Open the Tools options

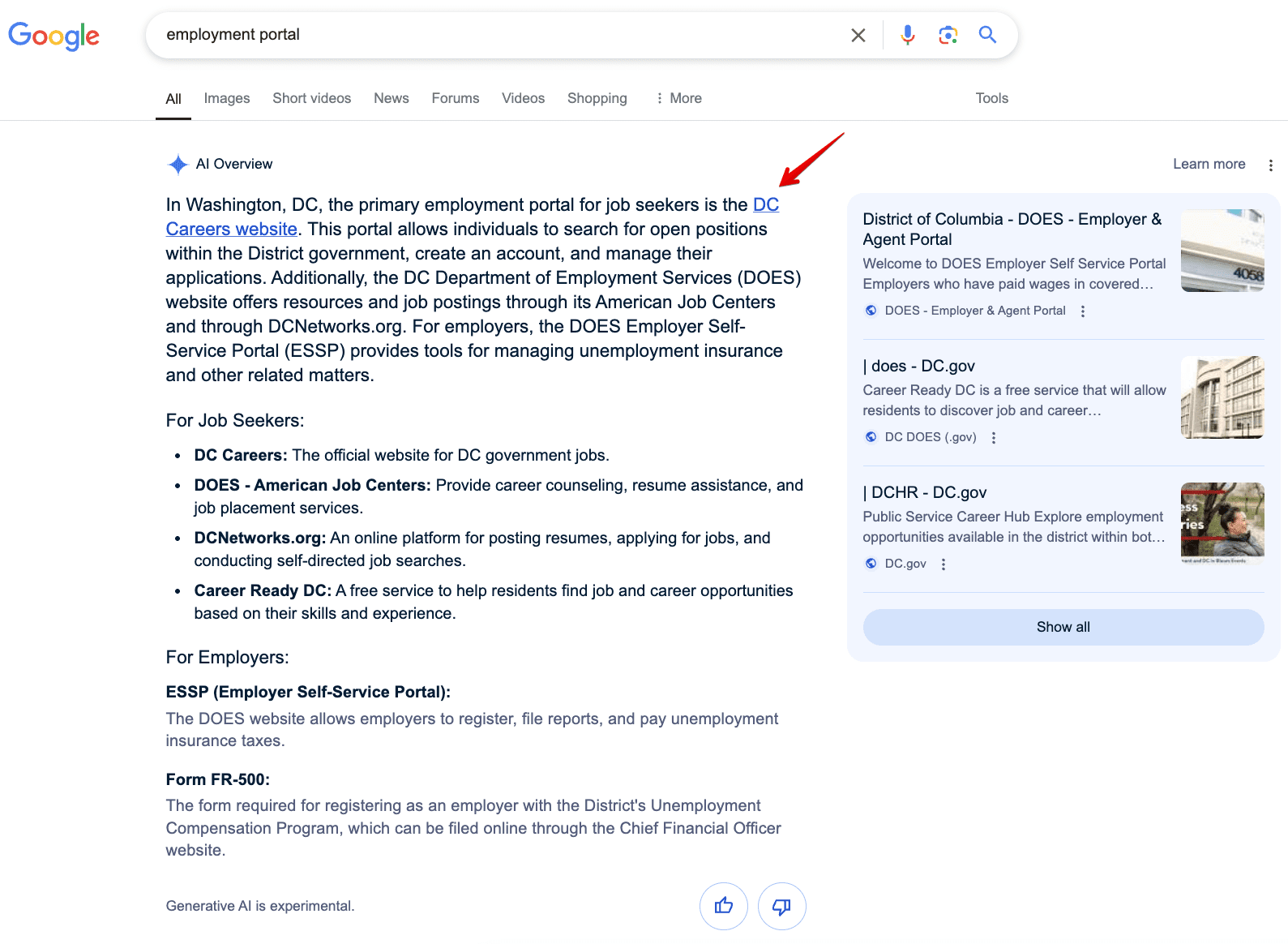[x=991, y=98]
